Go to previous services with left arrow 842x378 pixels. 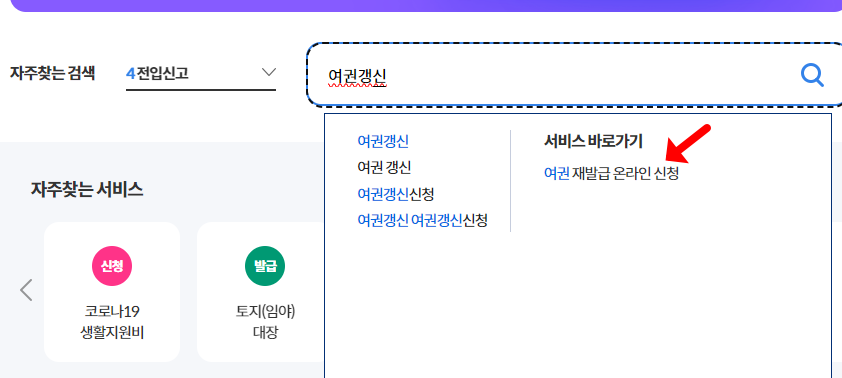coord(26,290)
